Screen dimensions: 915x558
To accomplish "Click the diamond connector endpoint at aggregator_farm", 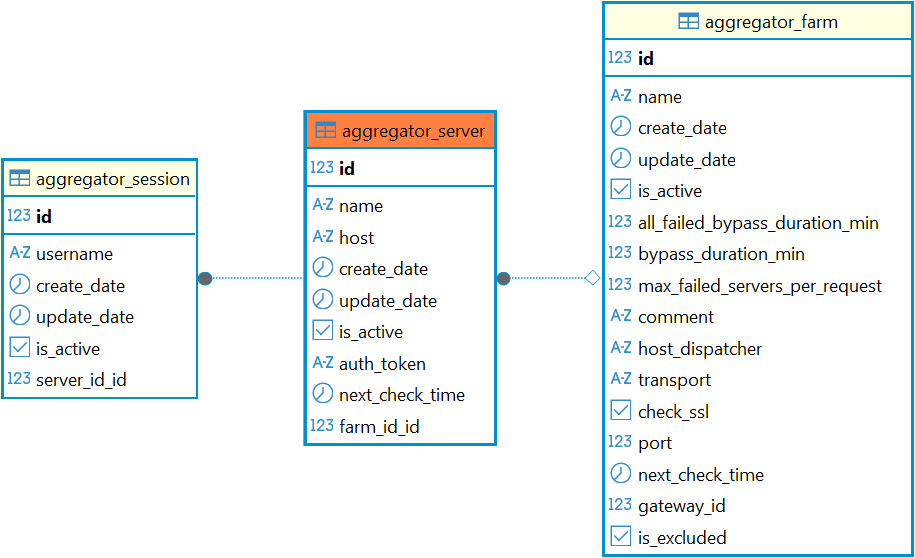I will 592,278.
